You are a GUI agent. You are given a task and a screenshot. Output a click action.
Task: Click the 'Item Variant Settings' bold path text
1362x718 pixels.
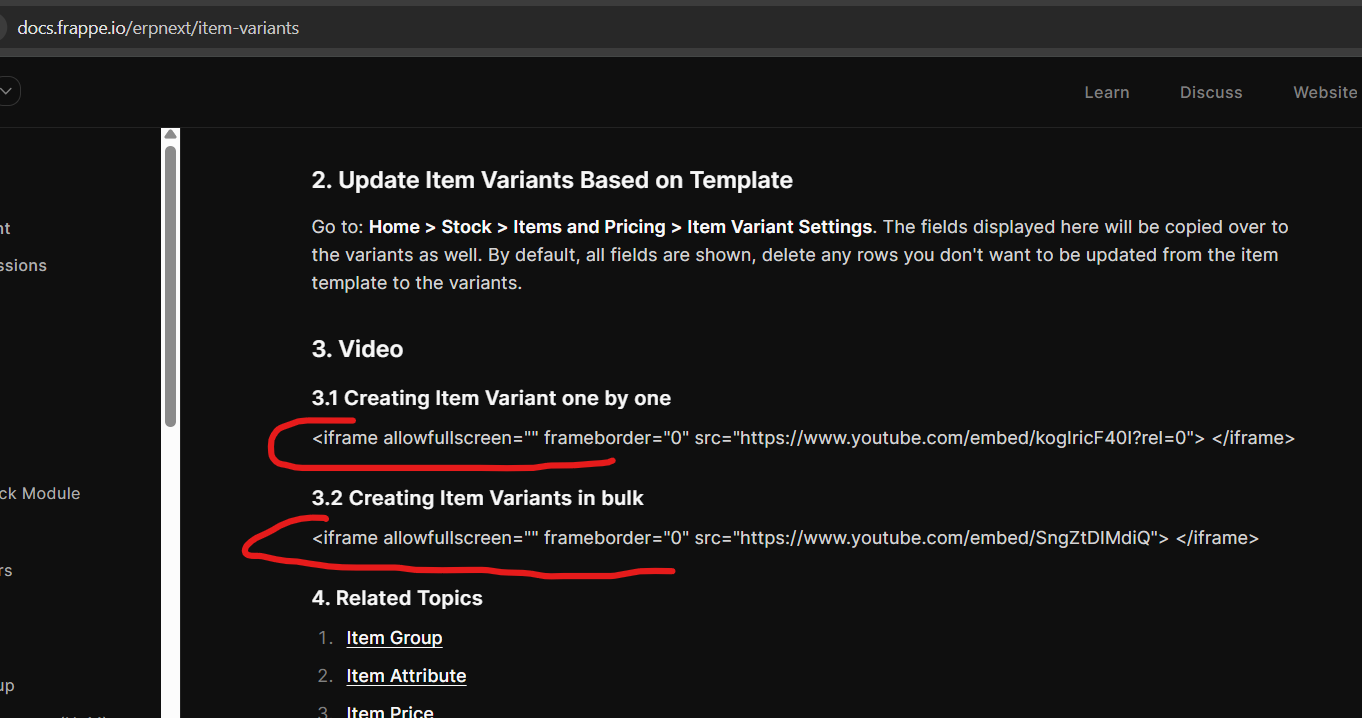coord(779,227)
